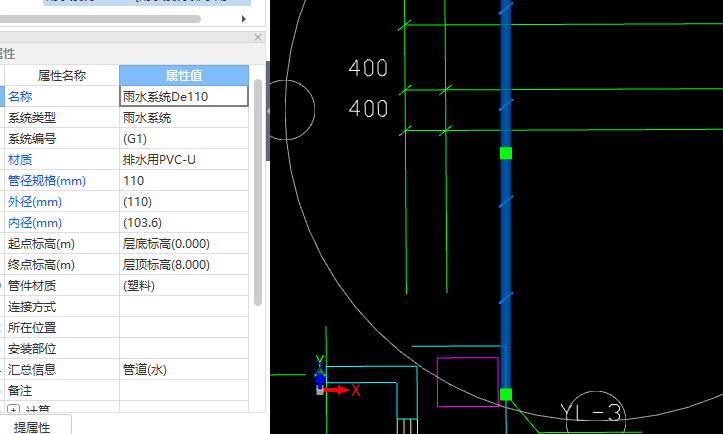Click the empty 所在位置 value cell
The width and height of the screenshot is (723, 434).
[x=184, y=328]
